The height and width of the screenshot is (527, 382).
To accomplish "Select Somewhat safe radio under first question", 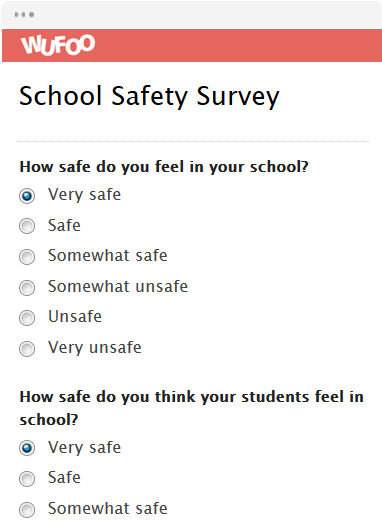I will tap(27, 257).
